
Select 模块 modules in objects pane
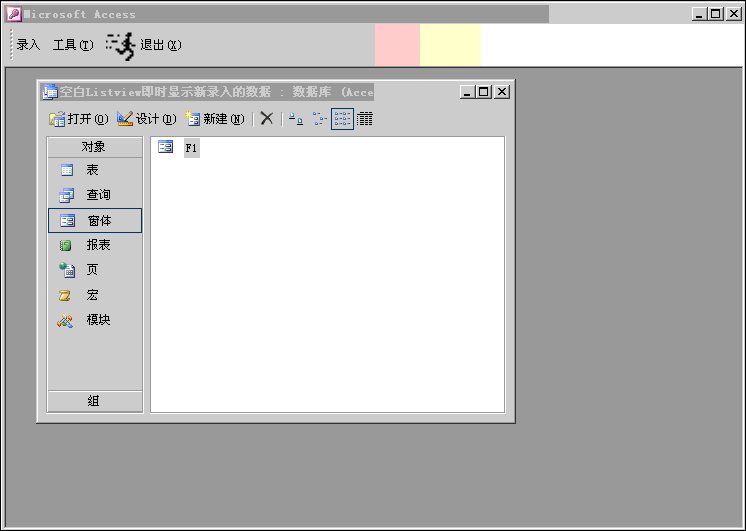pyautogui.click(x=95, y=320)
